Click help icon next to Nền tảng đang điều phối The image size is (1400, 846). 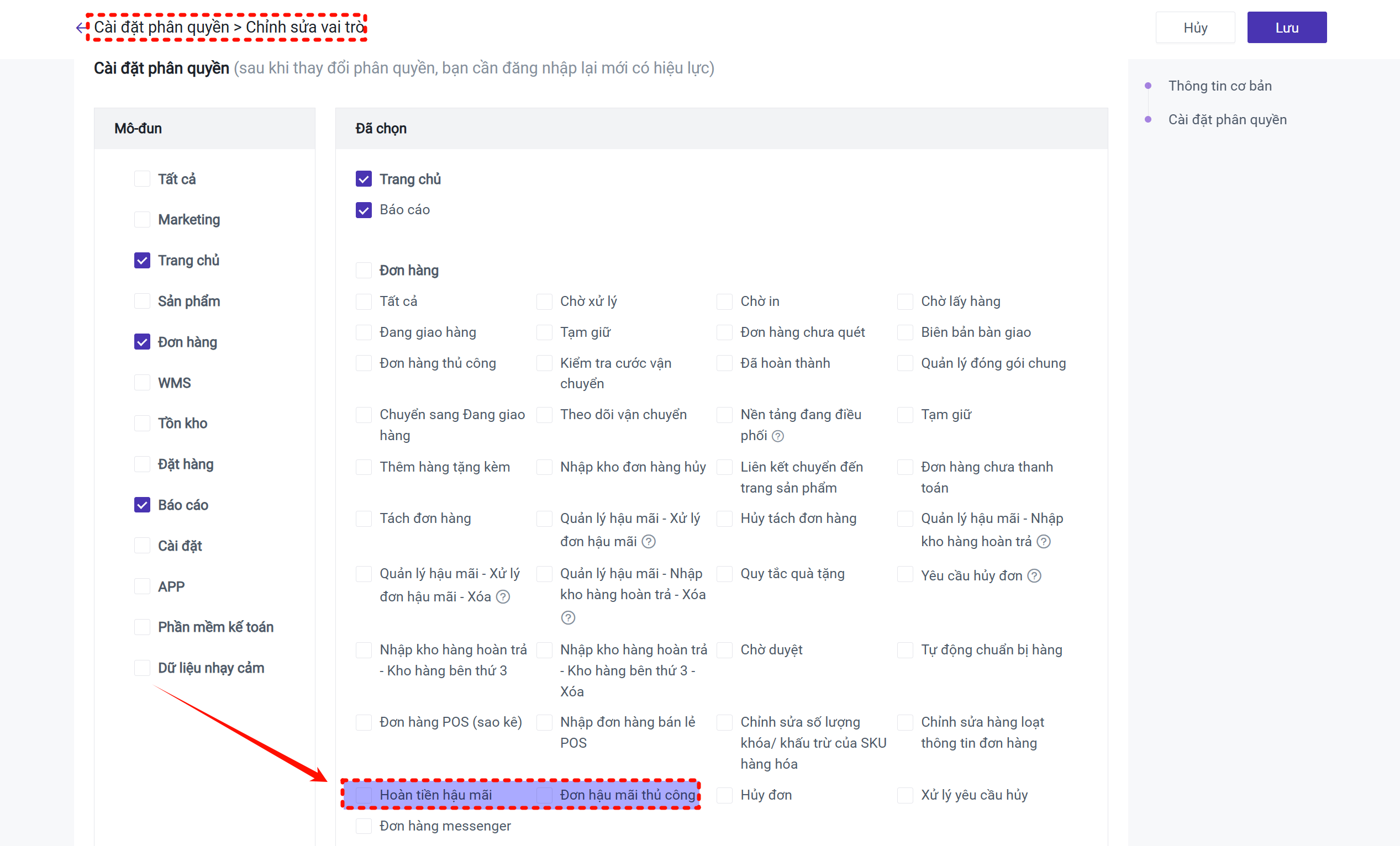(778, 436)
